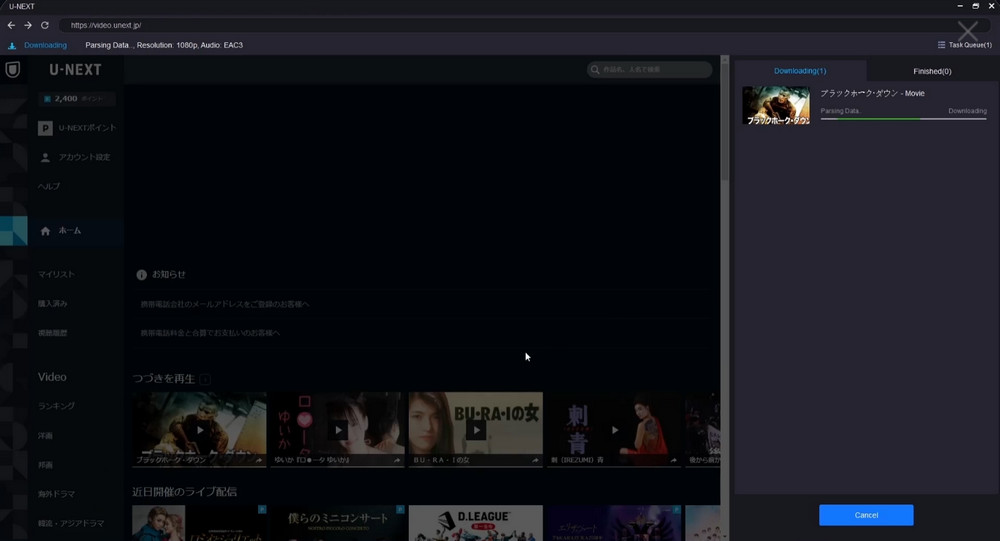This screenshot has width=1000, height=541.
Task: Cancel the current download
Action: click(x=866, y=515)
